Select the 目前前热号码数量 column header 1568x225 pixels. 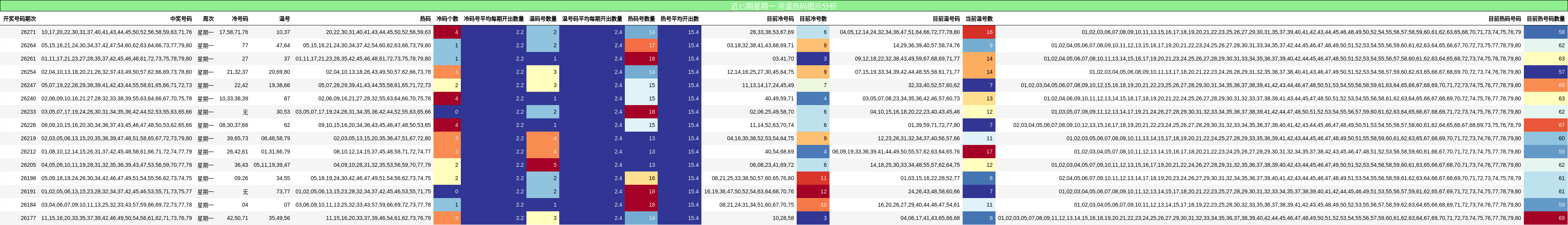click(1545, 19)
